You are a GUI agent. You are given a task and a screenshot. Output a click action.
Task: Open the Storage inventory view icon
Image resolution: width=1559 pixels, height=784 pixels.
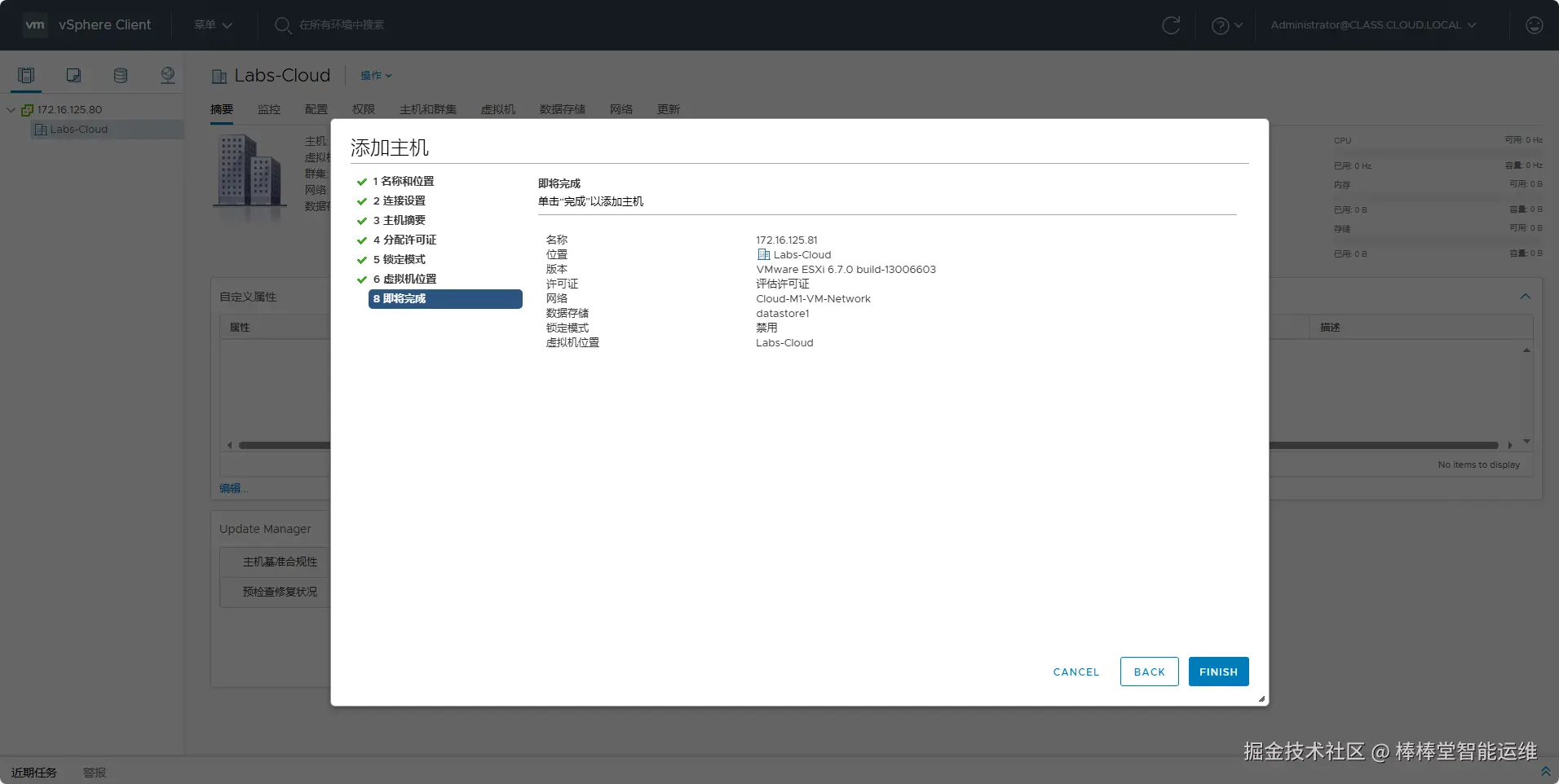(121, 76)
